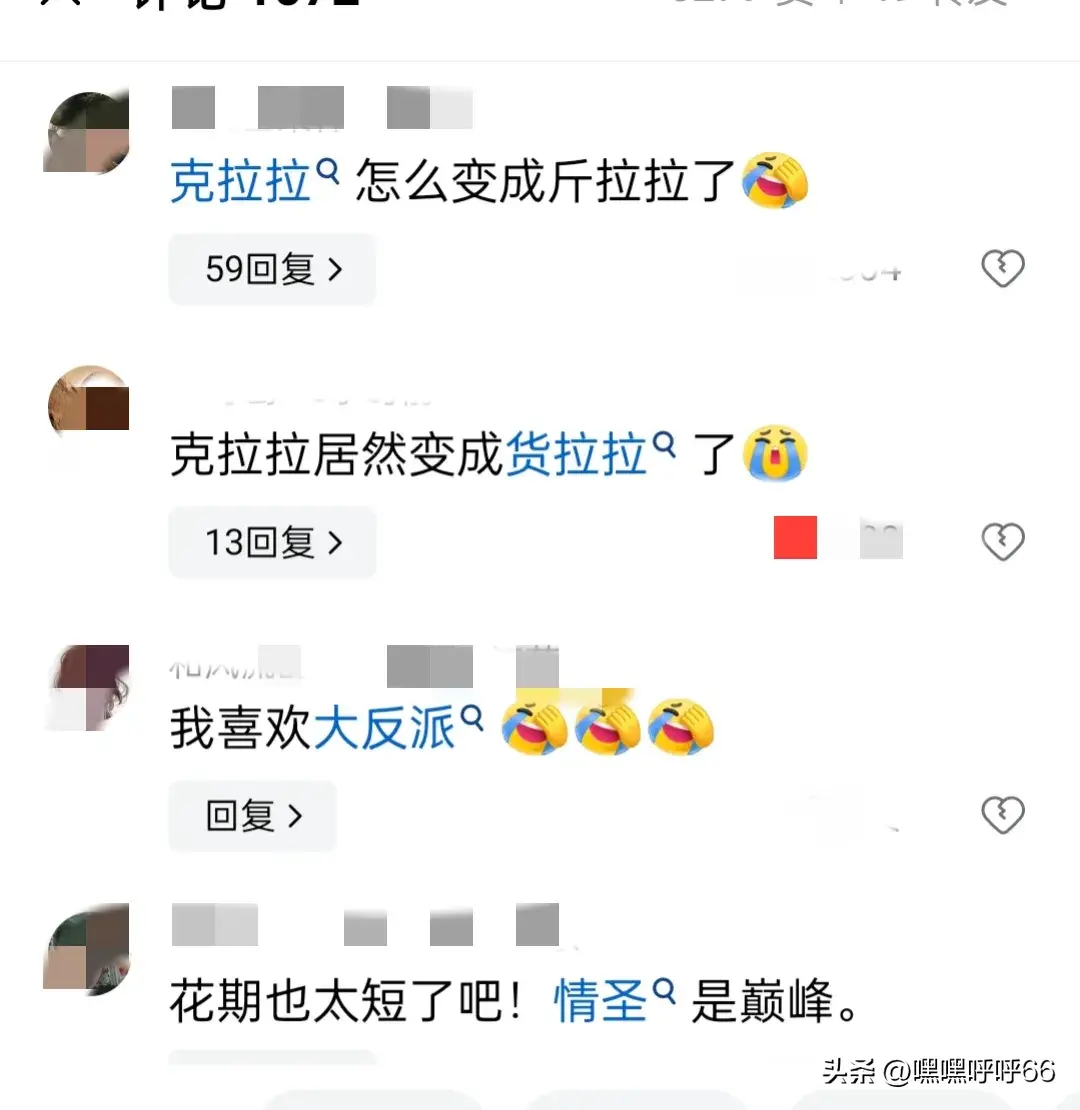Dislike the 克拉拉怎么变成斤拉拉了 comment via broken heart
Image resolution: width=1080 pixels, height=1110 pixels.
(x=1003, y=268)
